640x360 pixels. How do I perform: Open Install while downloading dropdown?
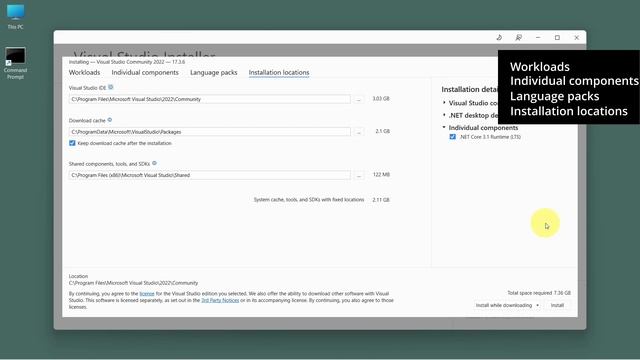coord(507,305)
